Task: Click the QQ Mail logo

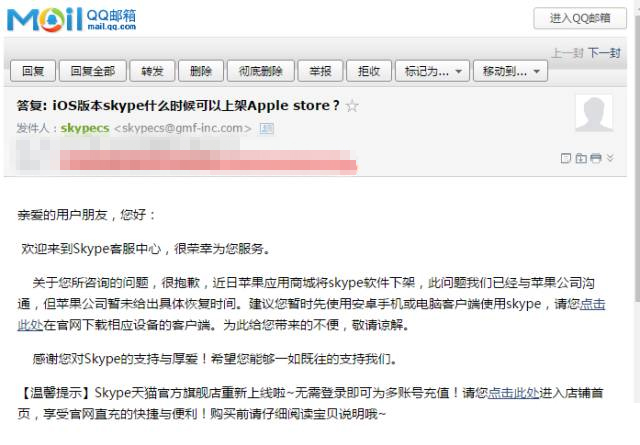Action: [71, 19]
